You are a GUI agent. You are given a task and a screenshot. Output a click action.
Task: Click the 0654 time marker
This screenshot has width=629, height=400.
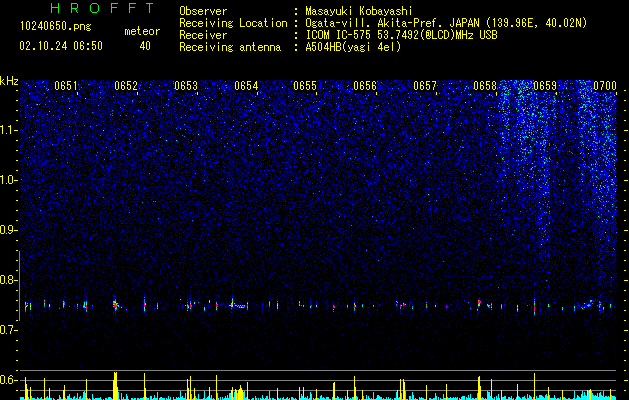coord(246,86)
